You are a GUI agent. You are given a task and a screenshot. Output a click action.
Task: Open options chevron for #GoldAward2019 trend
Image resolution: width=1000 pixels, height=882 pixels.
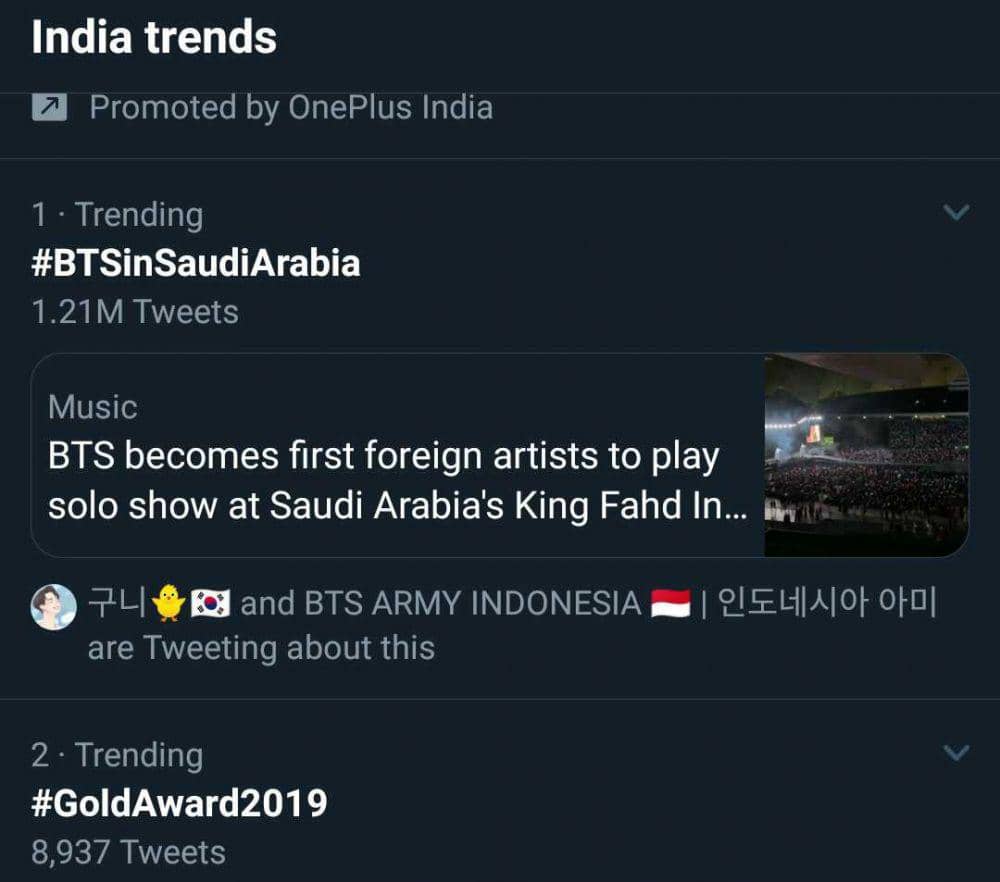pyautogui.click(x=957, y=752)
